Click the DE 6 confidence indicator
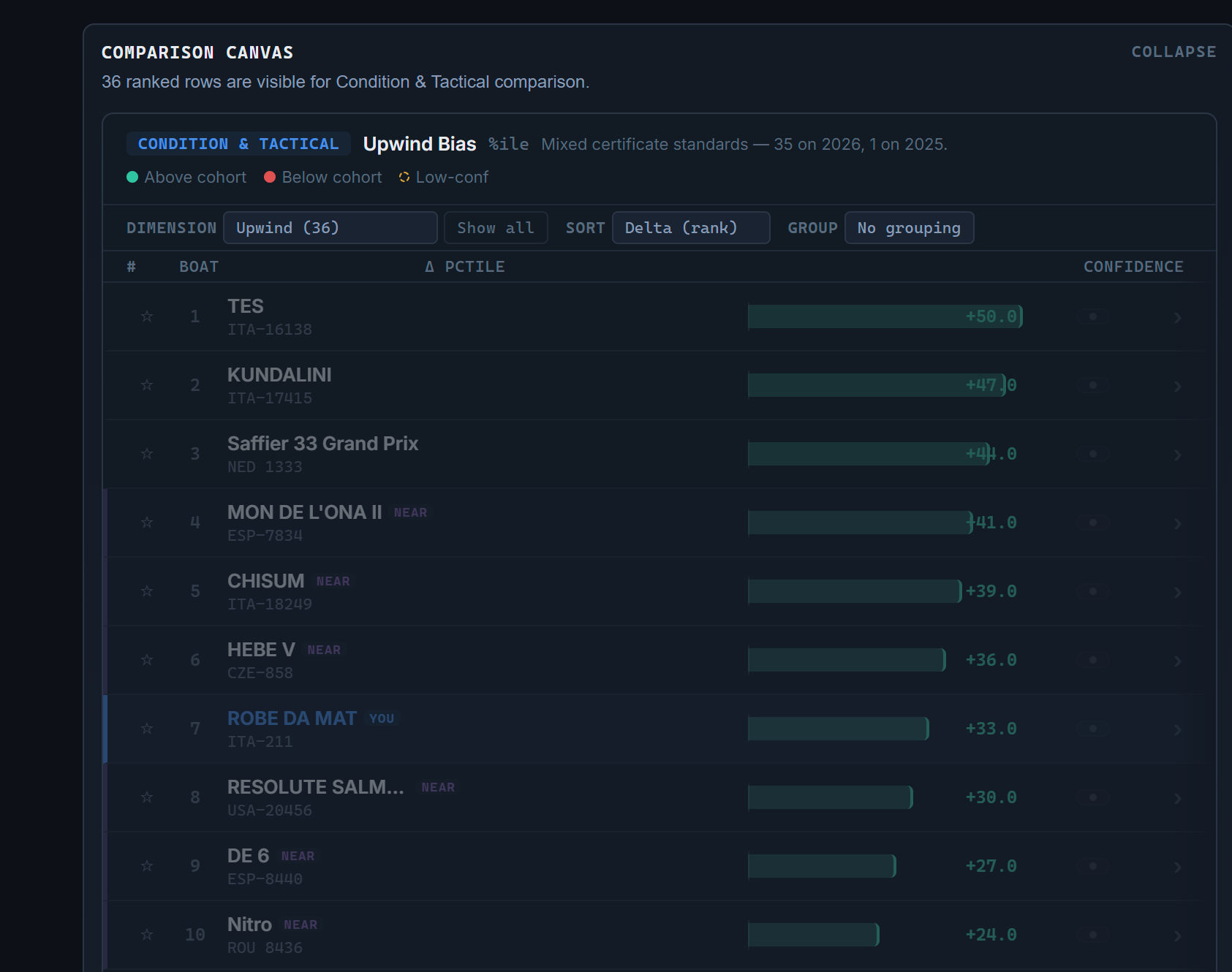The height and width of the screenshot is (972, 1232). pos(1093,866)
